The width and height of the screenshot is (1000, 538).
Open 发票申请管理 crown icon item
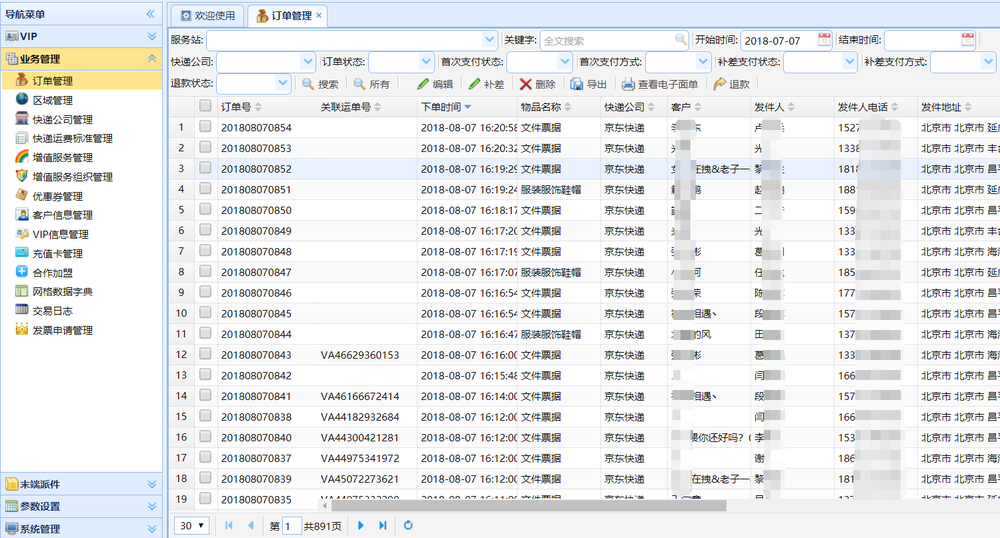click(22, 330)
